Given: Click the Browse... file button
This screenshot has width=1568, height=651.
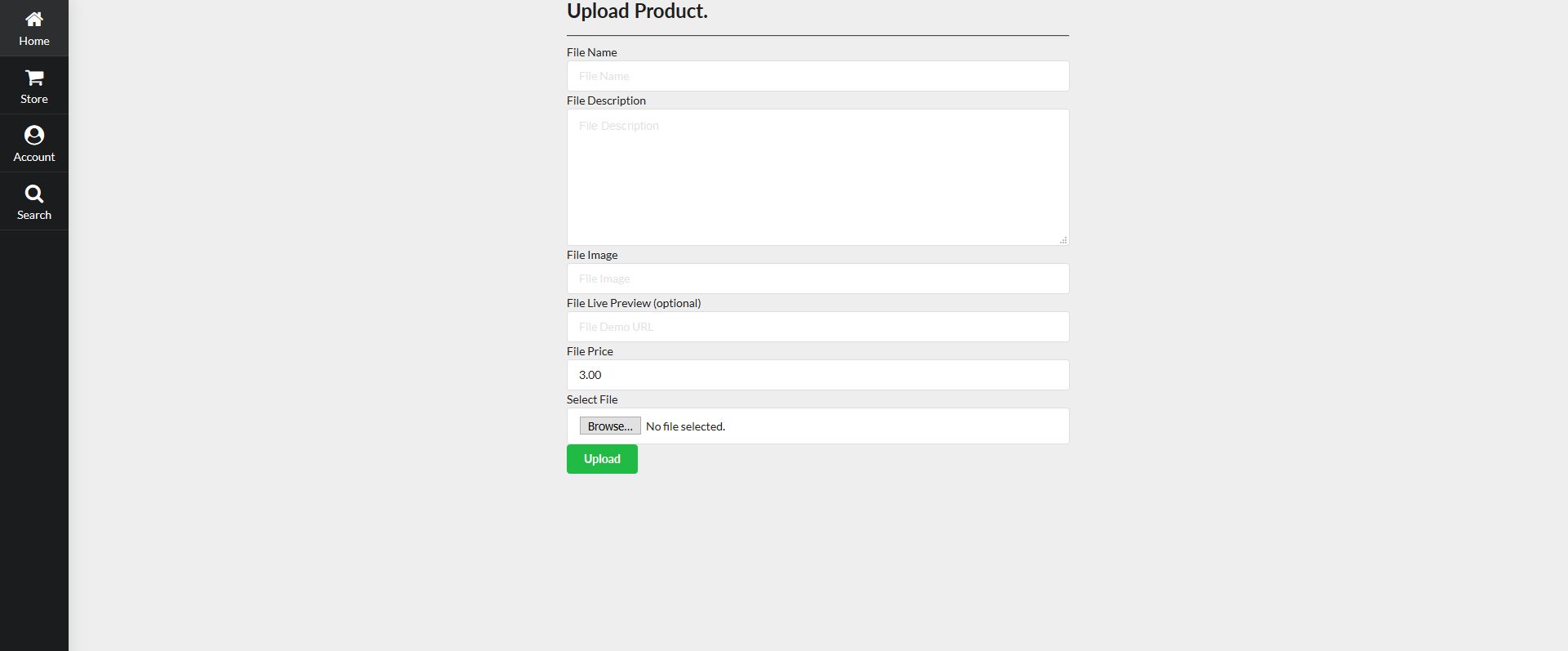Looking at the screenshot, I should pyautogui.click(x=610, y=426).
